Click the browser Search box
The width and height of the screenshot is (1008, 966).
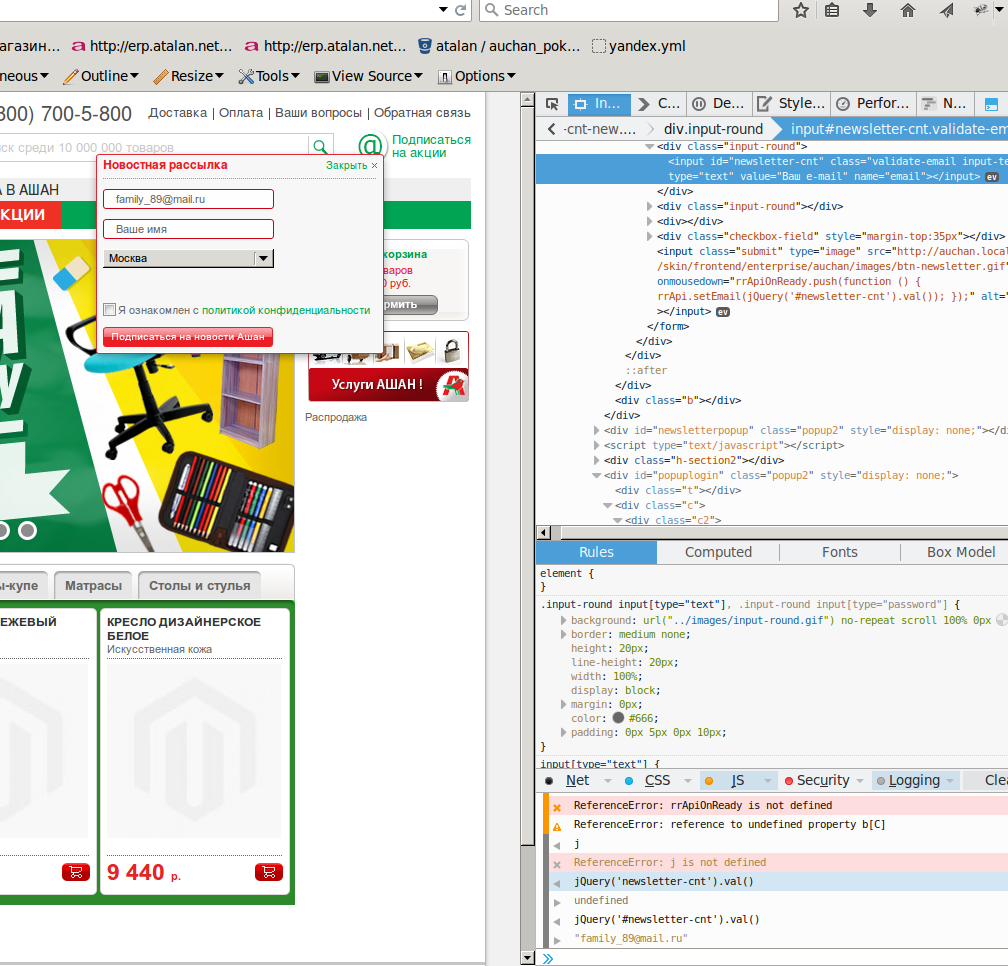tap(629, 10)
